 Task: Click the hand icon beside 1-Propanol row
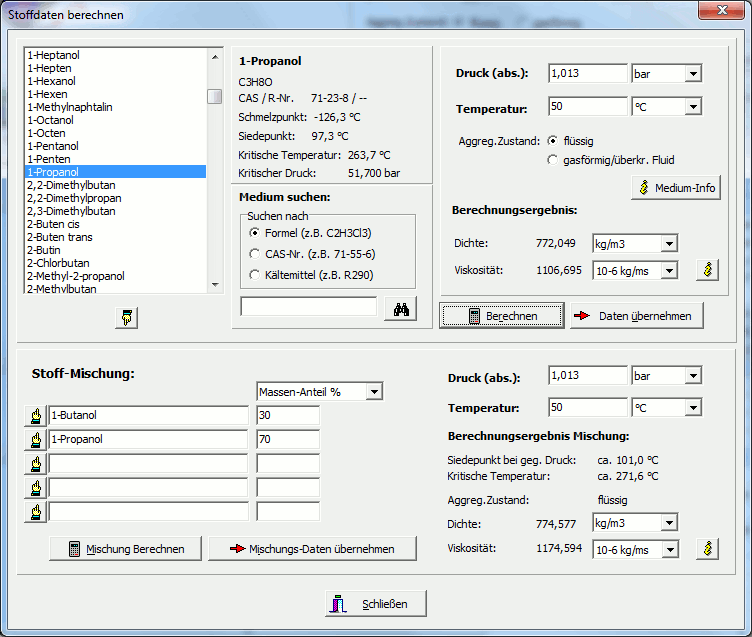tap(35, 439)
